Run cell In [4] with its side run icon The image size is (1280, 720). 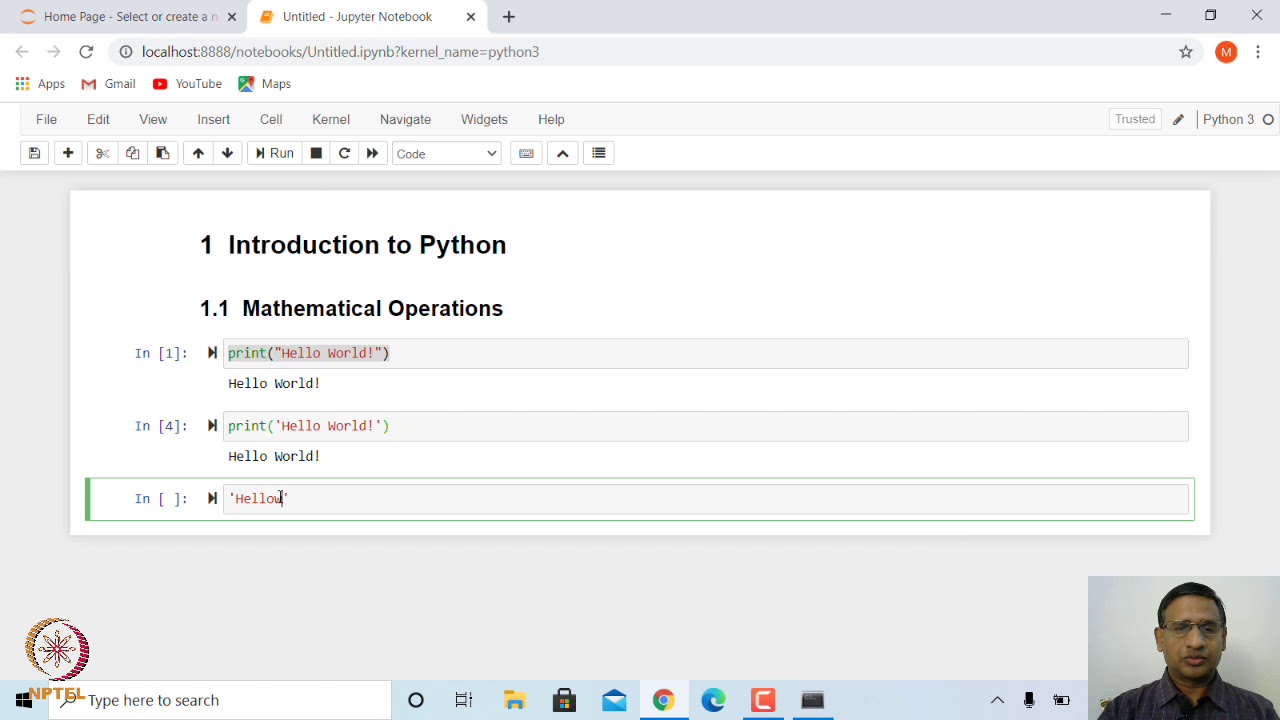(212, 426)
